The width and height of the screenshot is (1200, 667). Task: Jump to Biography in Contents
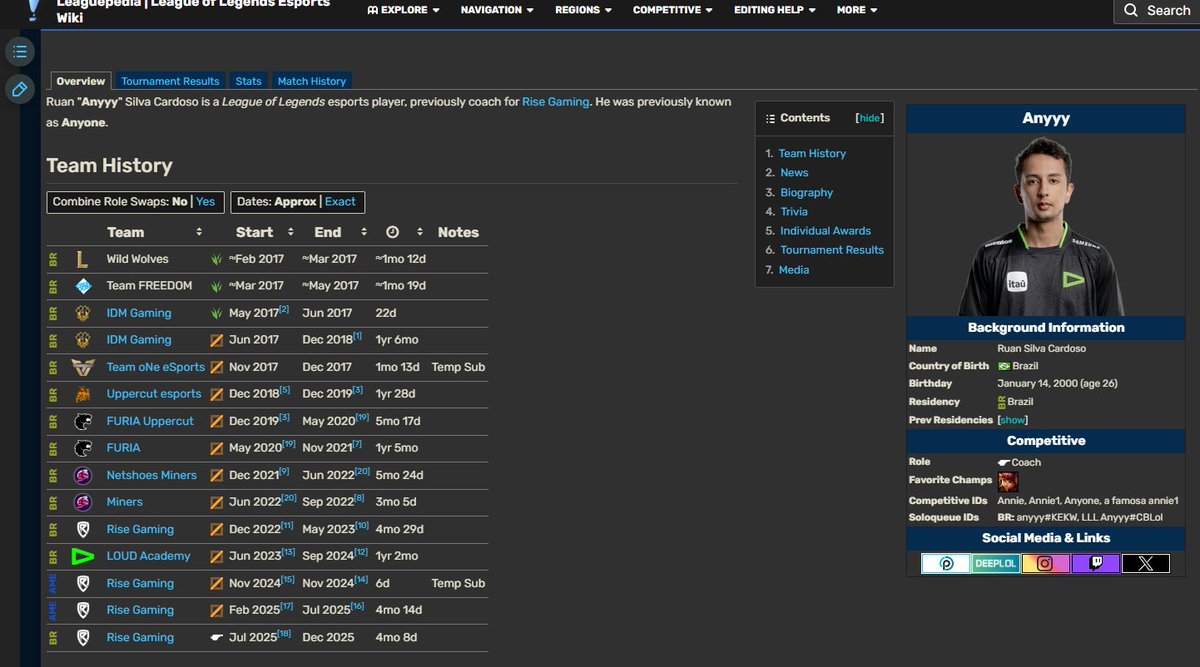[807, 192]
